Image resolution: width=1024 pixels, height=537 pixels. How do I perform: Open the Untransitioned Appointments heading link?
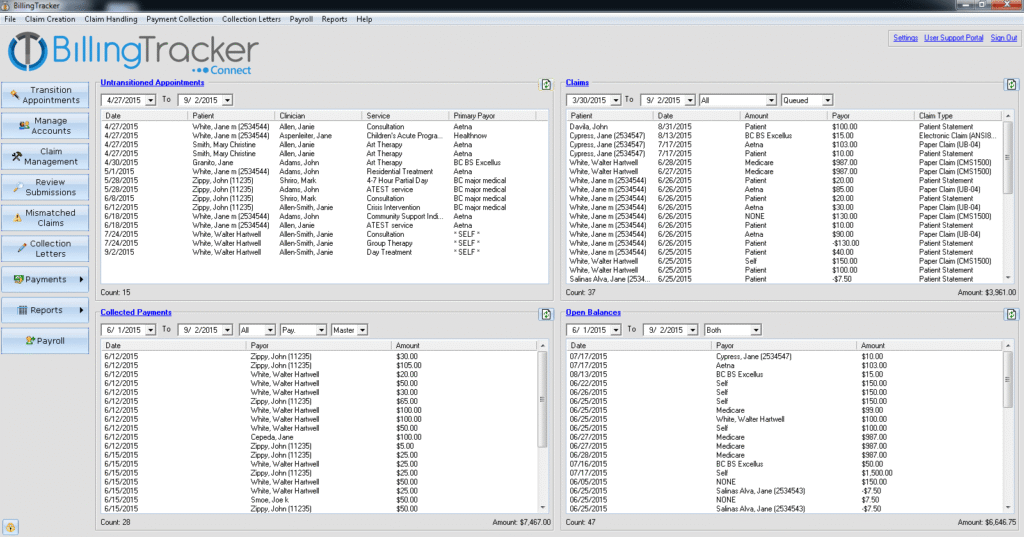click(152, 82)
